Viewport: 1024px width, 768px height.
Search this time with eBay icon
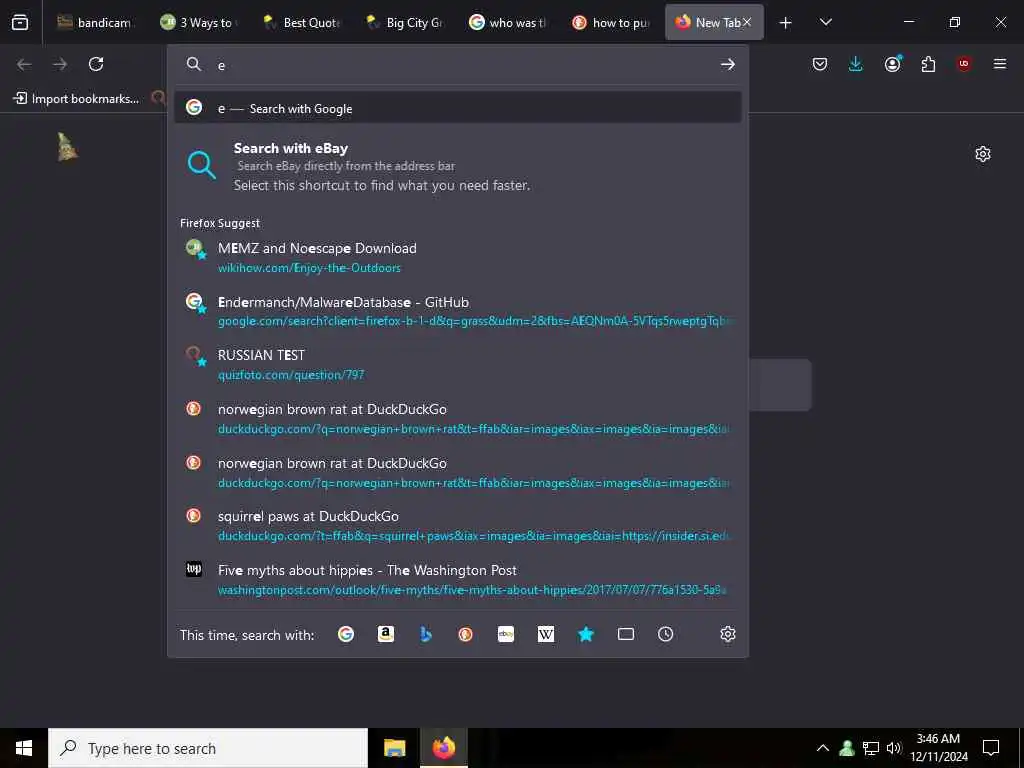[x=505, y=634]
